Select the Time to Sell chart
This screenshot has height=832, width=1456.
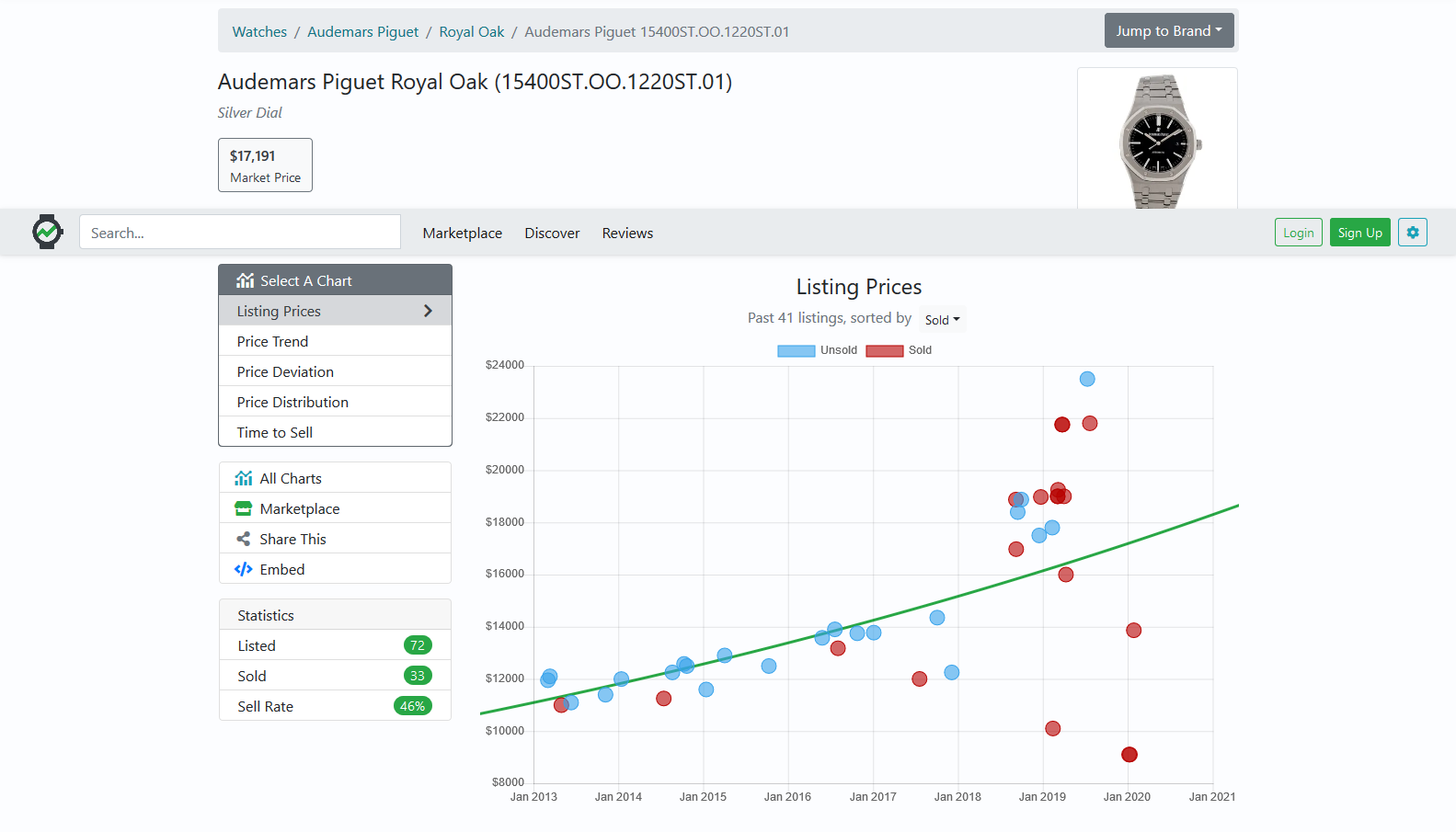click(335, 432)
